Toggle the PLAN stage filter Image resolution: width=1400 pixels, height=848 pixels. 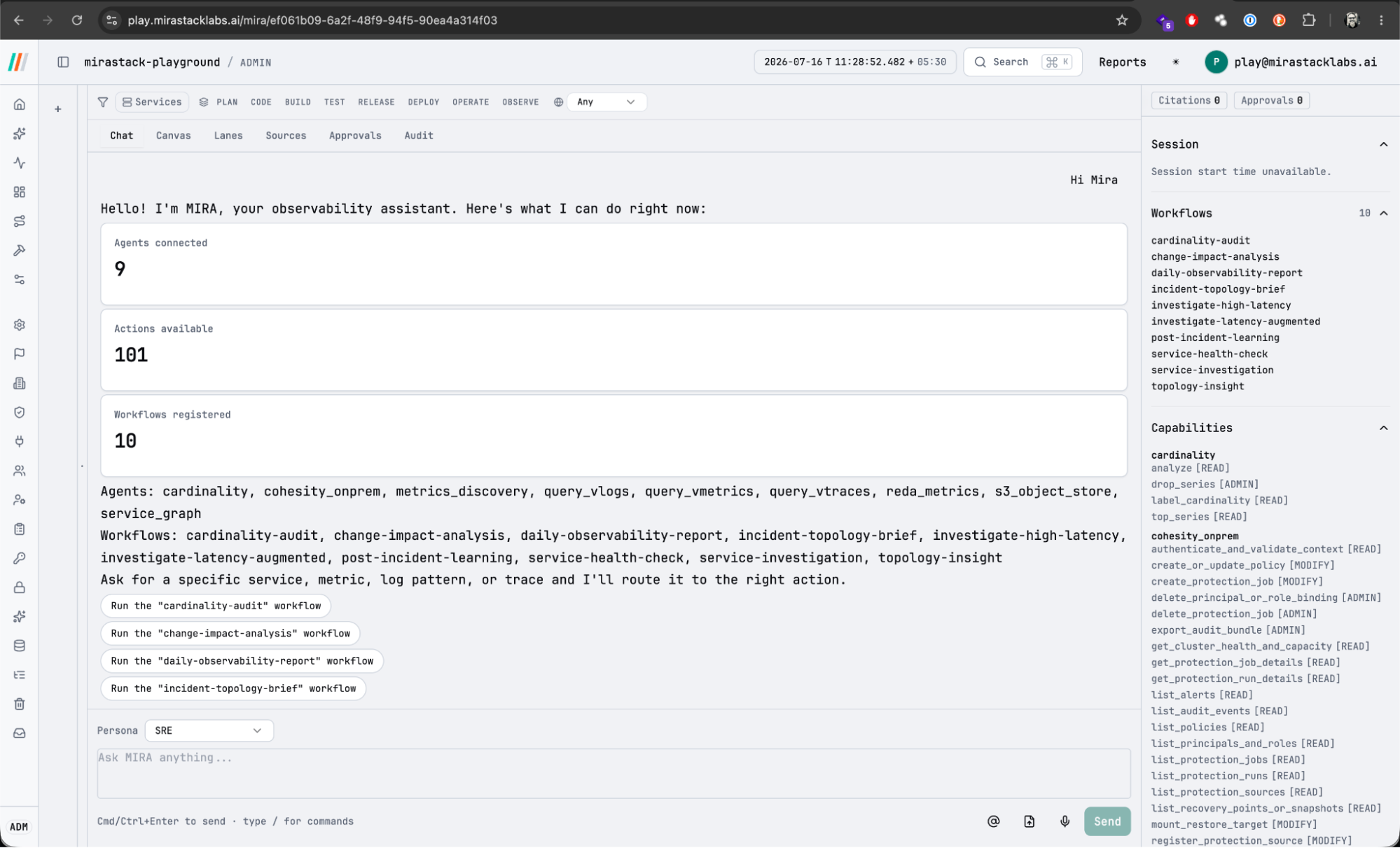click(227, 102)
